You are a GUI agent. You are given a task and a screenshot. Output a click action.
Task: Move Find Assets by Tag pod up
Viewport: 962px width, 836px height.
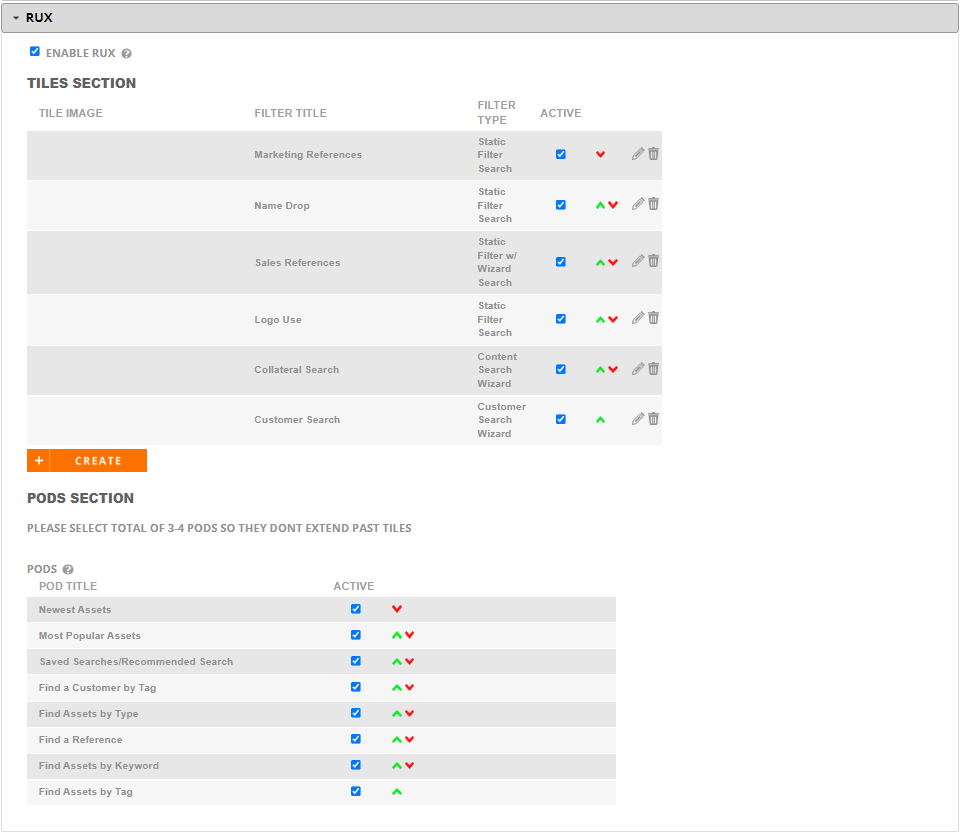397,792
